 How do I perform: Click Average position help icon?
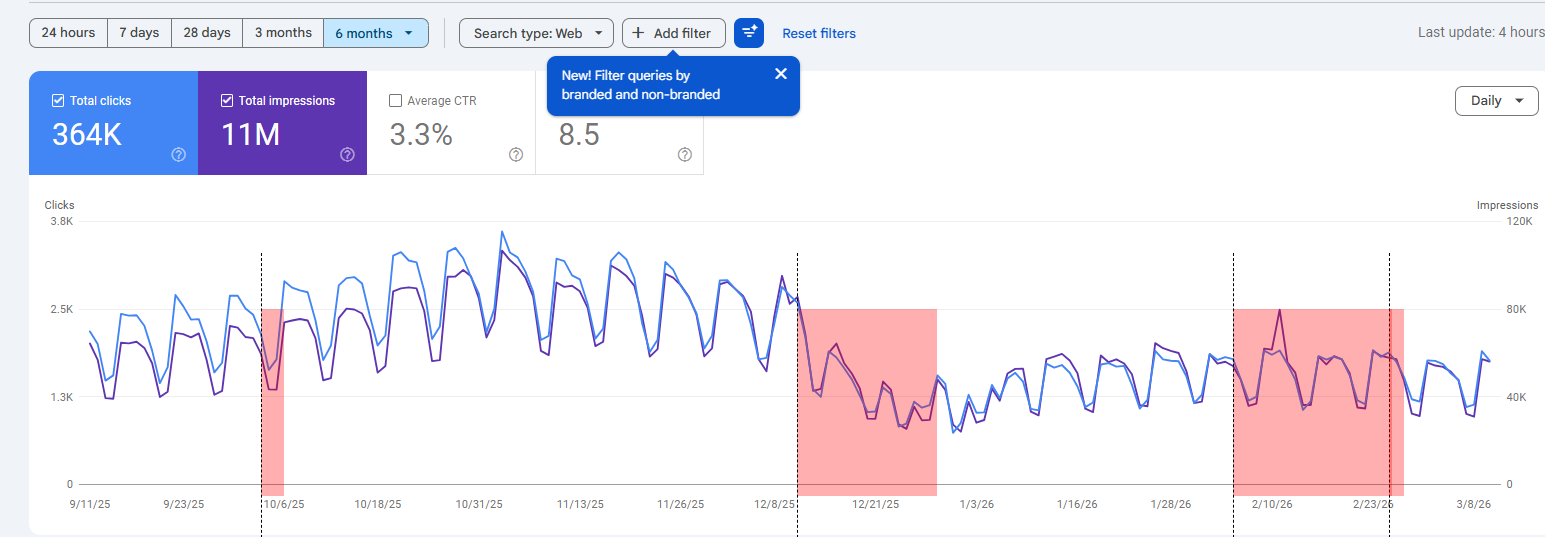(x=685, y=154)
